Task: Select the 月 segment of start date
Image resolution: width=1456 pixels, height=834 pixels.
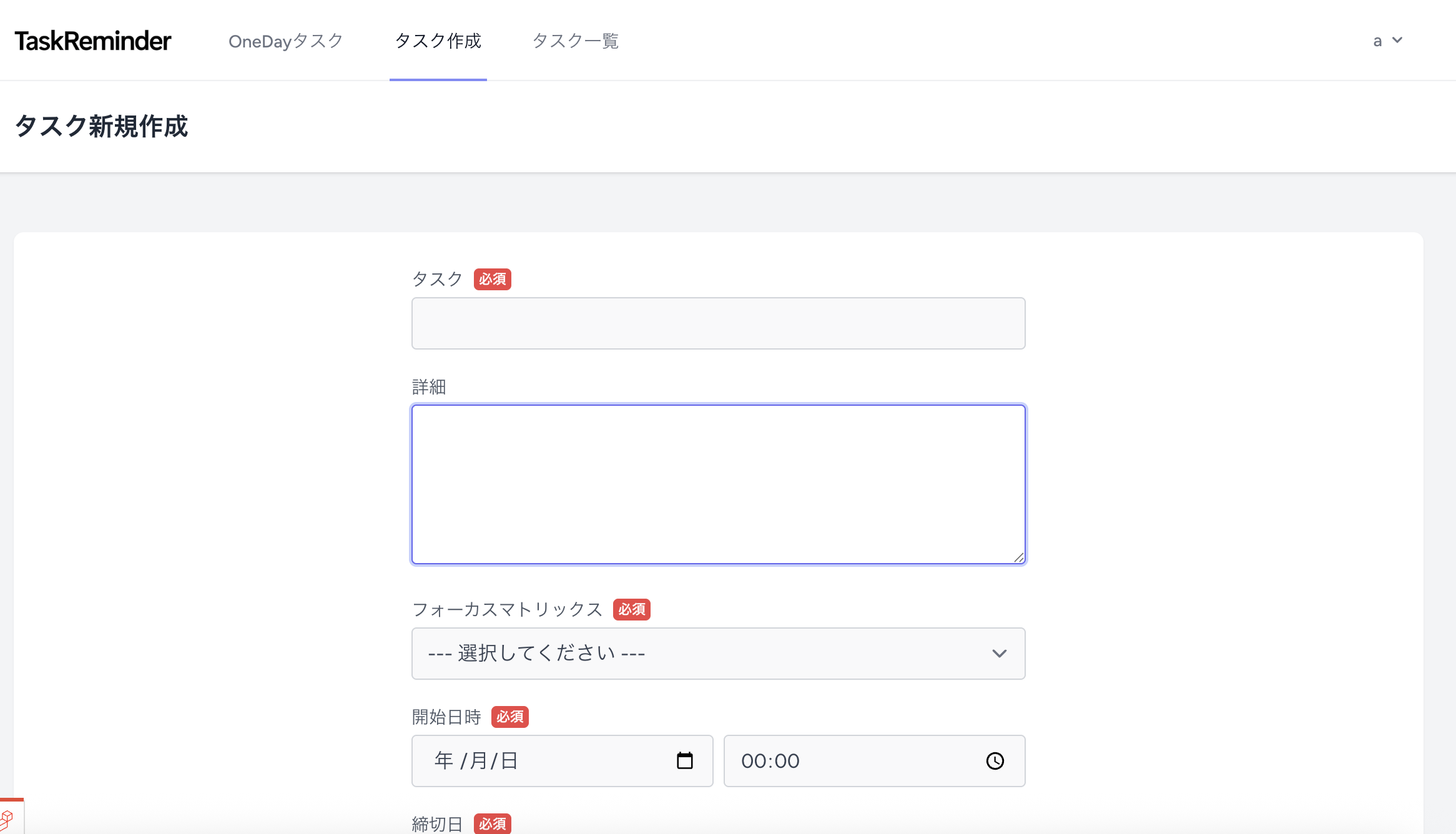Action: (x=479, y=760)
